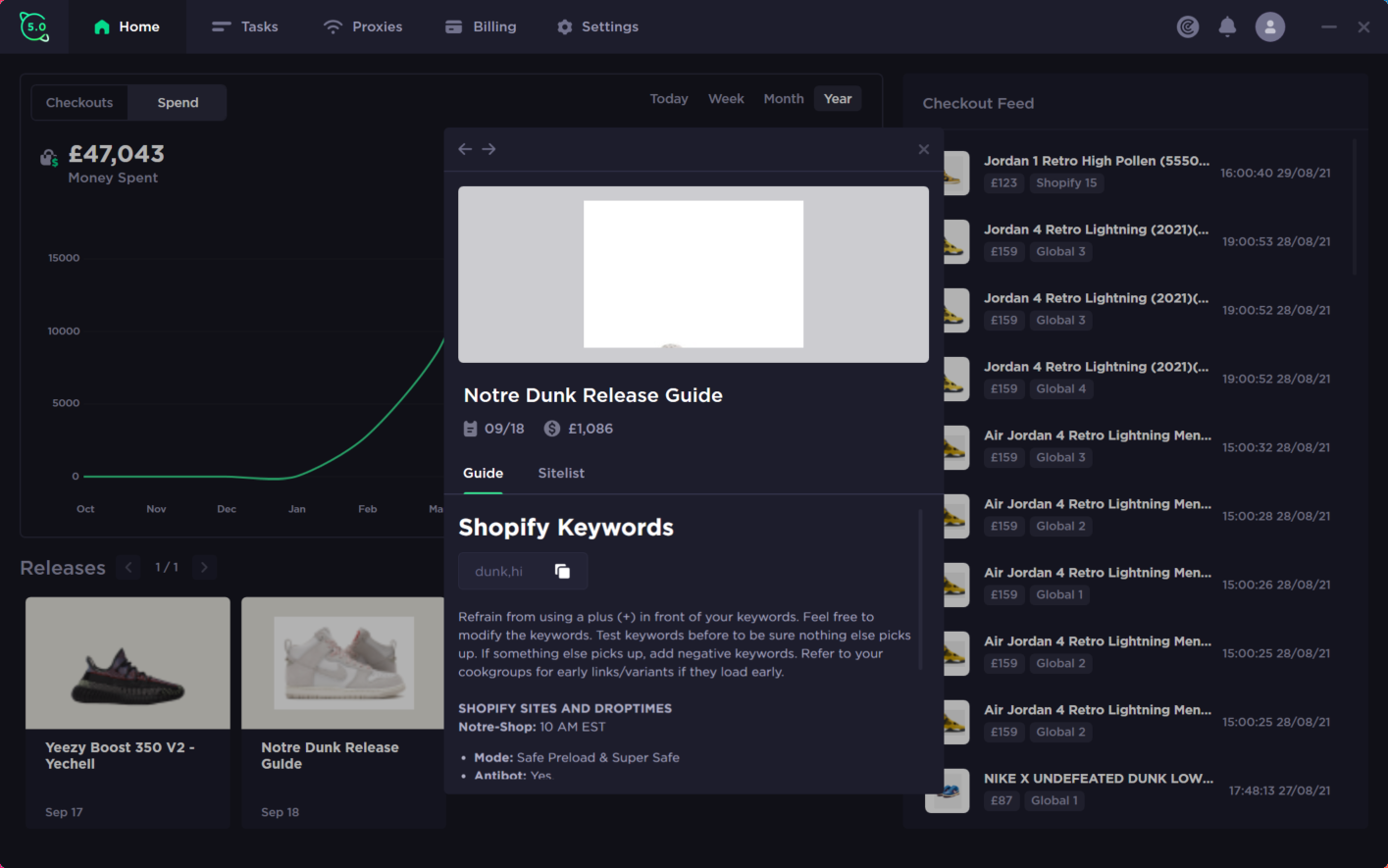Click the £123 price tag
This screenshot has height=868, width=1388.
tap(1003, 183)
